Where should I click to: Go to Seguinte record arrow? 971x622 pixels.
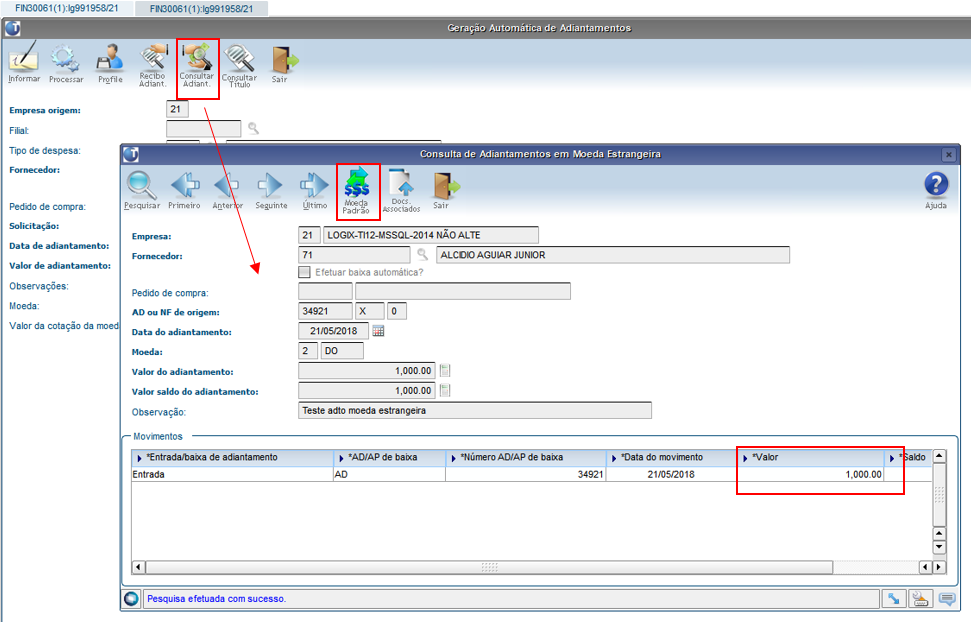tap(271, 190)
